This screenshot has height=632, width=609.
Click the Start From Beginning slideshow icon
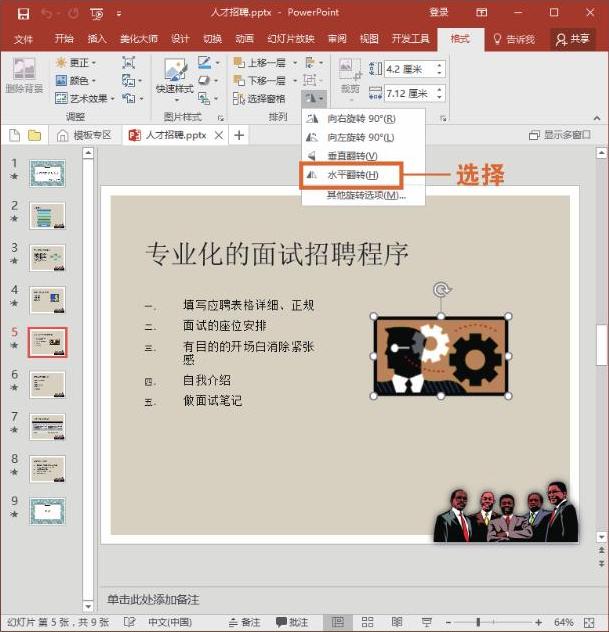coord(97,14)
